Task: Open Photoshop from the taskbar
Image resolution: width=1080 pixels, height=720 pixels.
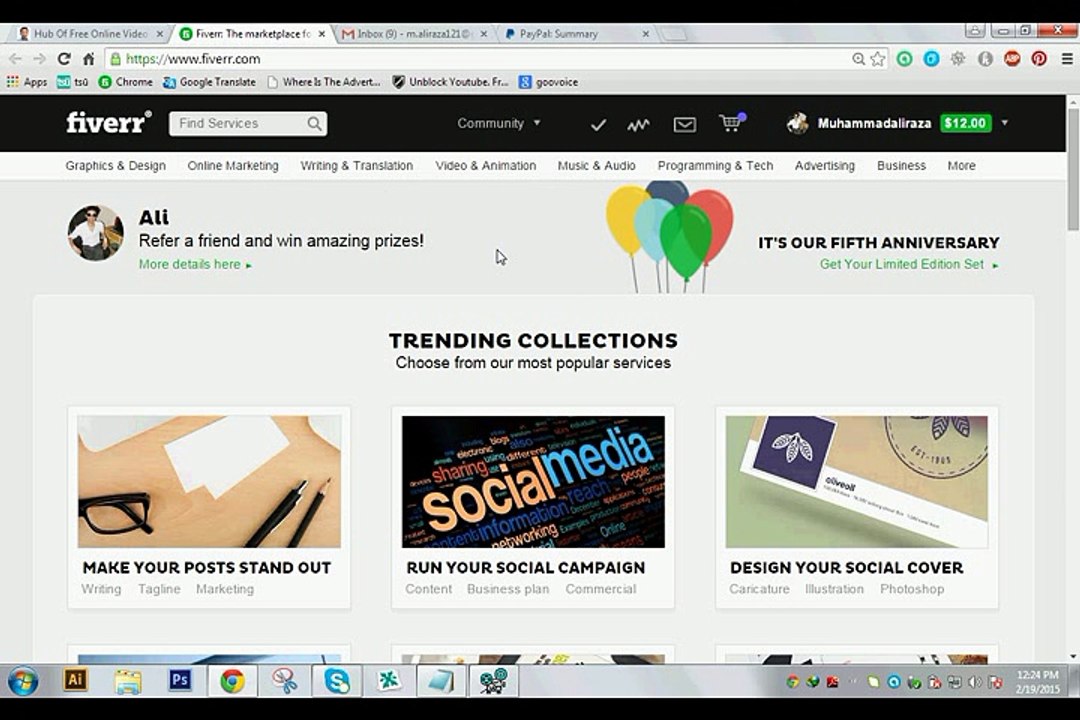Action: pyautogui.click(x=180, y=681)
